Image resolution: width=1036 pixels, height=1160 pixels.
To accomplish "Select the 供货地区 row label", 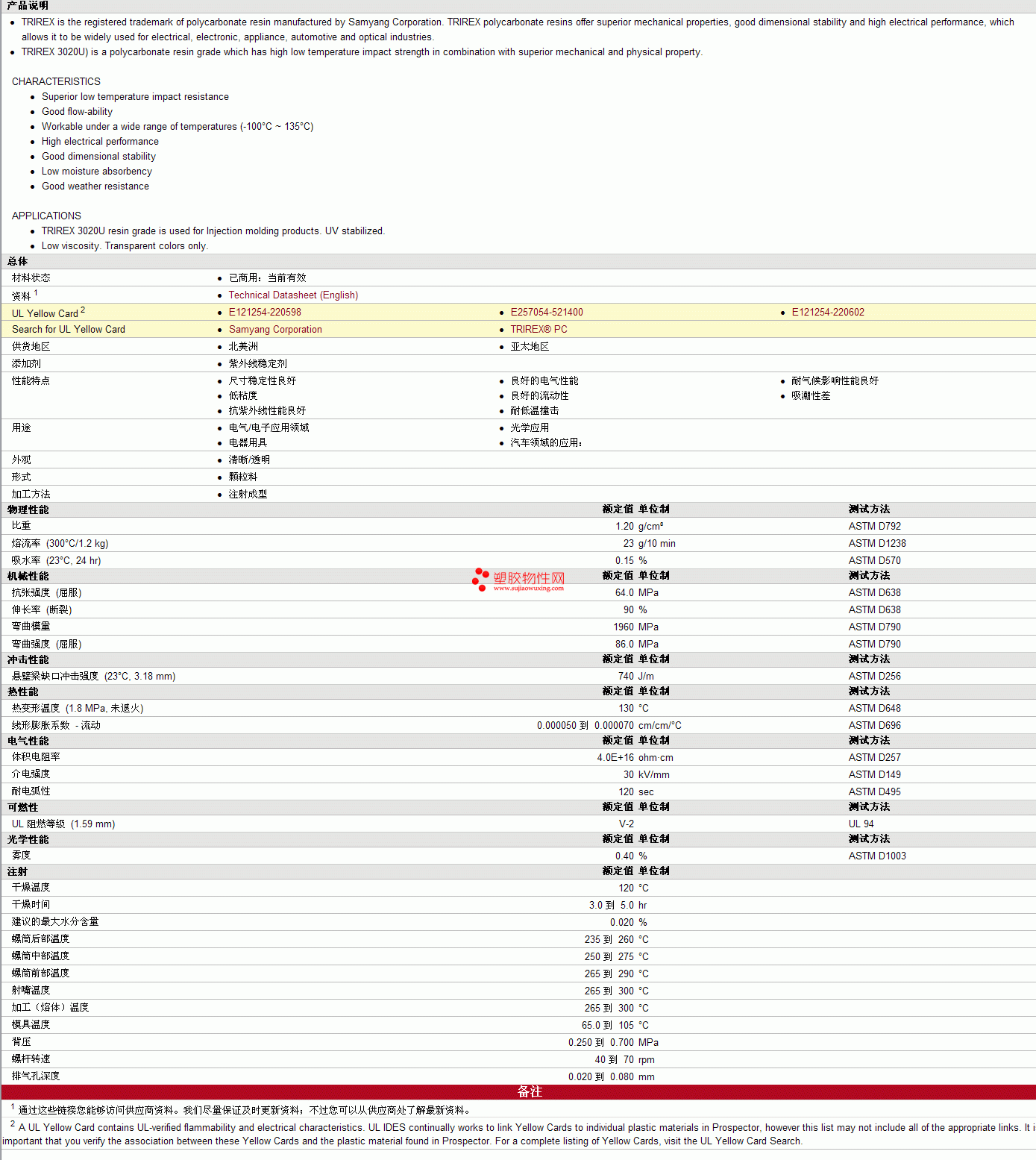I will pos(31,347).
